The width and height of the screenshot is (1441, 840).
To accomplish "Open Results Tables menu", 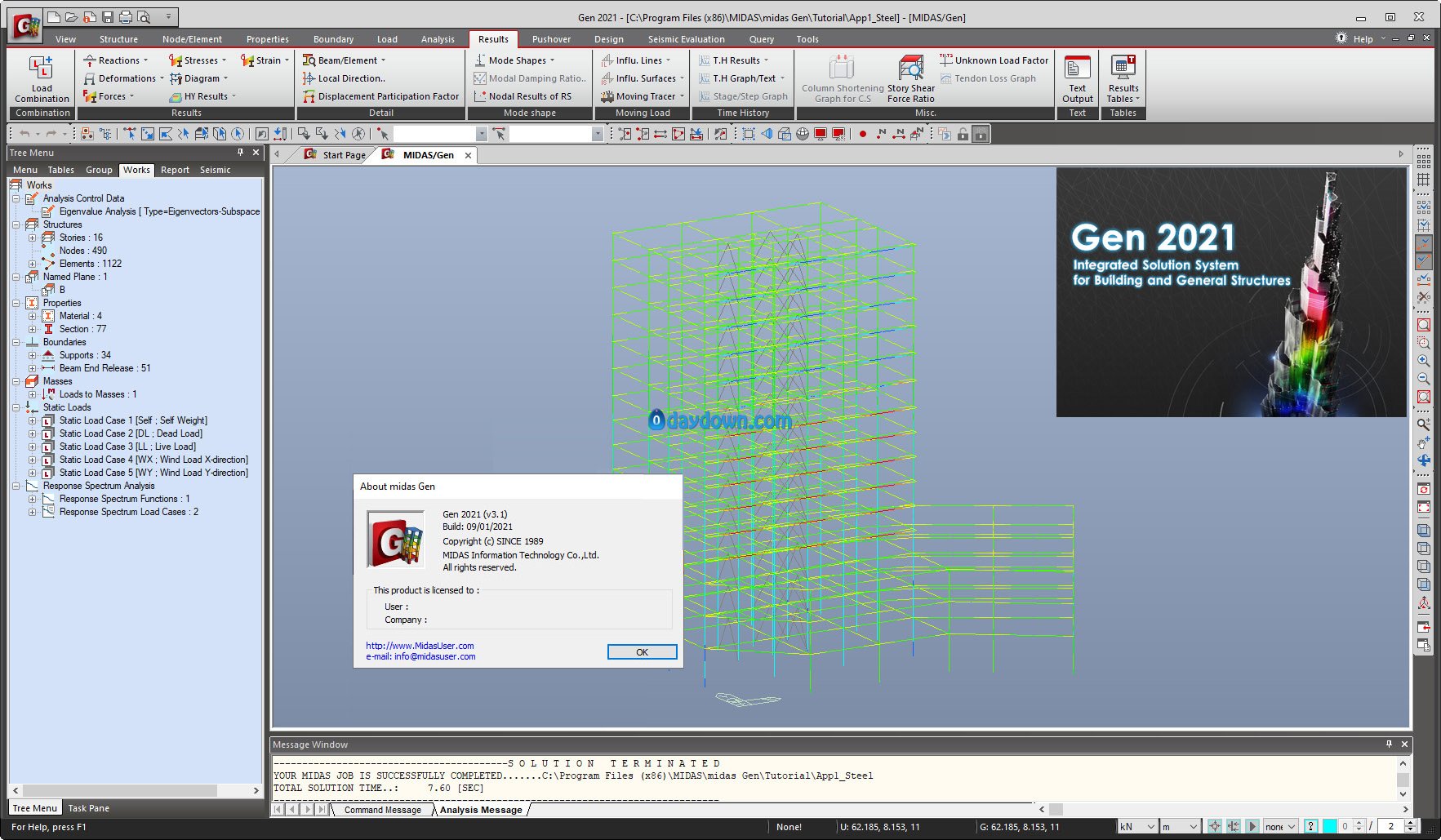I will [x=1123, y=79].
